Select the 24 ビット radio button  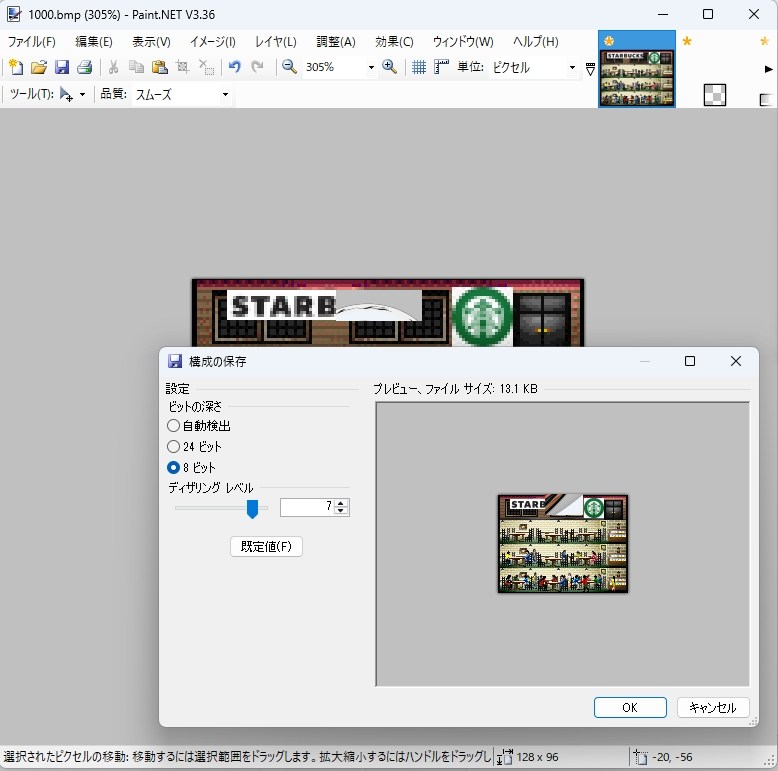174,447
